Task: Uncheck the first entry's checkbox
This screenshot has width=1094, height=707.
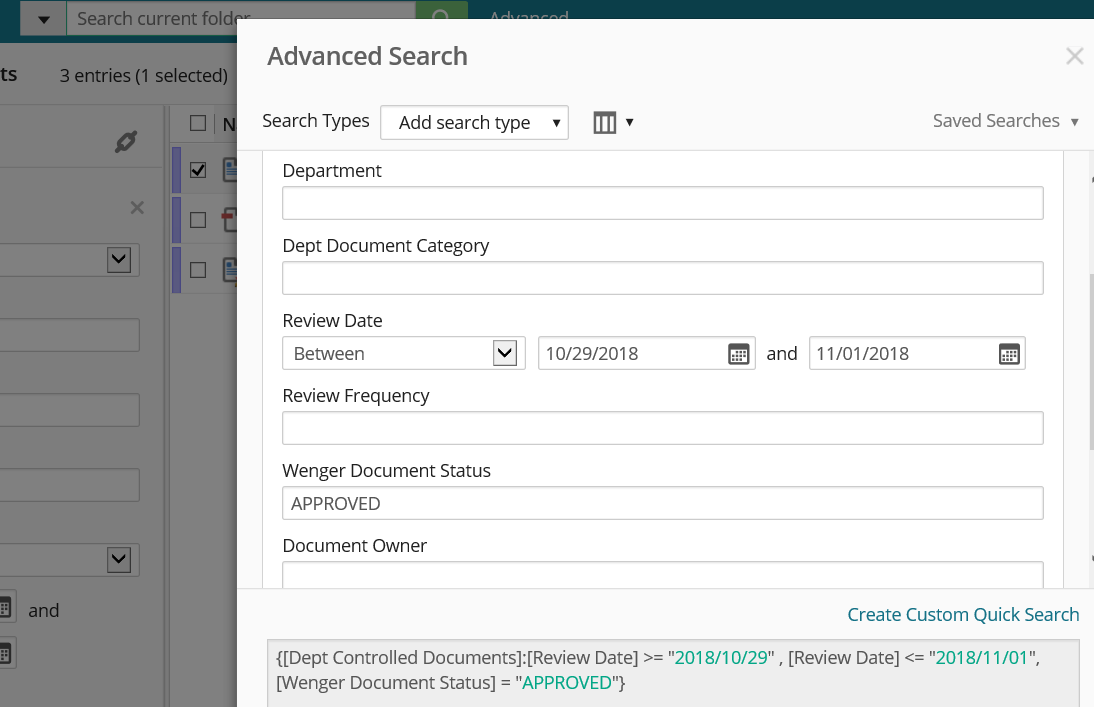Action: [x=198, y=170]
